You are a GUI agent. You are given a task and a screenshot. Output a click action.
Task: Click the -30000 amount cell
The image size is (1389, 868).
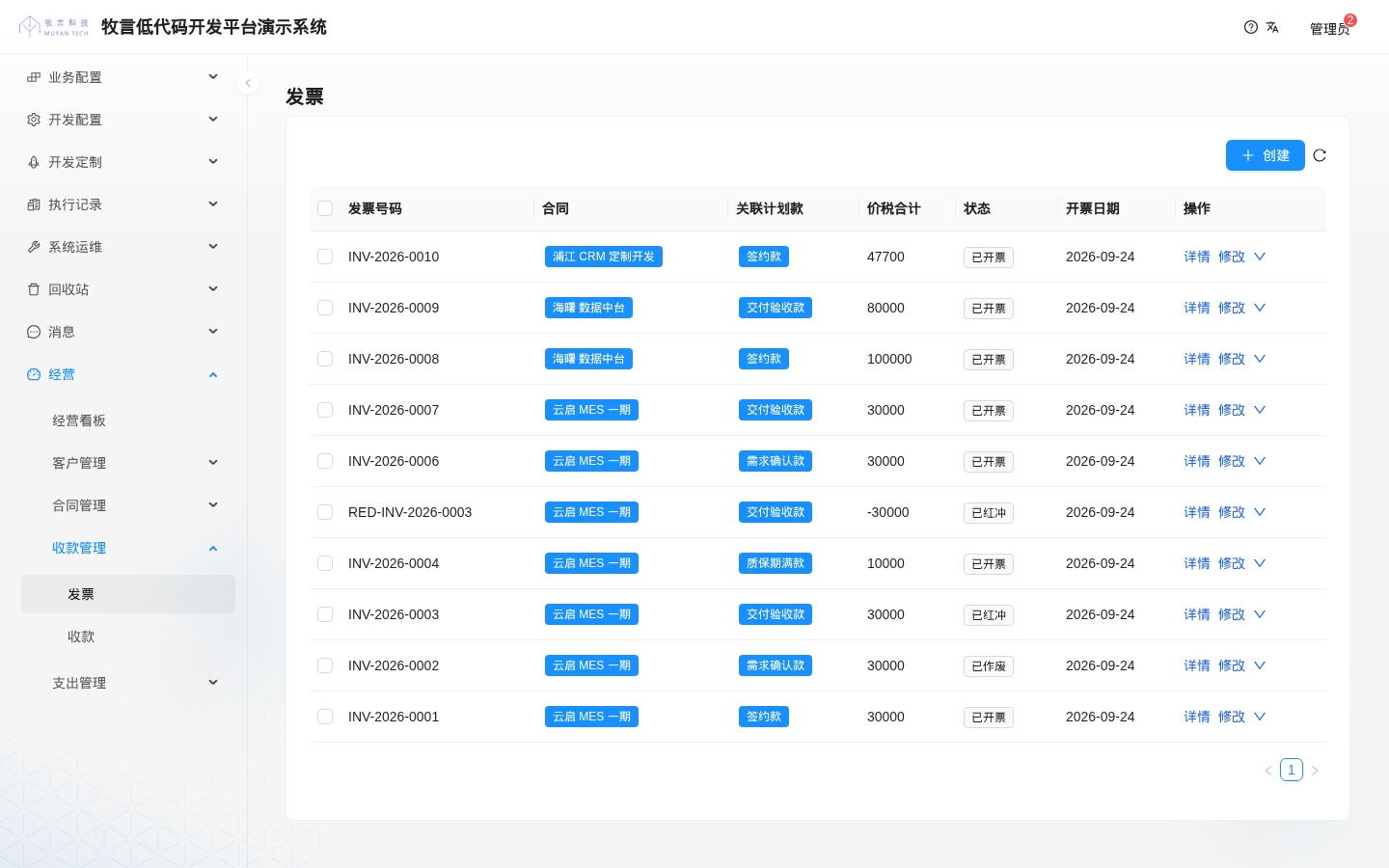point(888,512)
